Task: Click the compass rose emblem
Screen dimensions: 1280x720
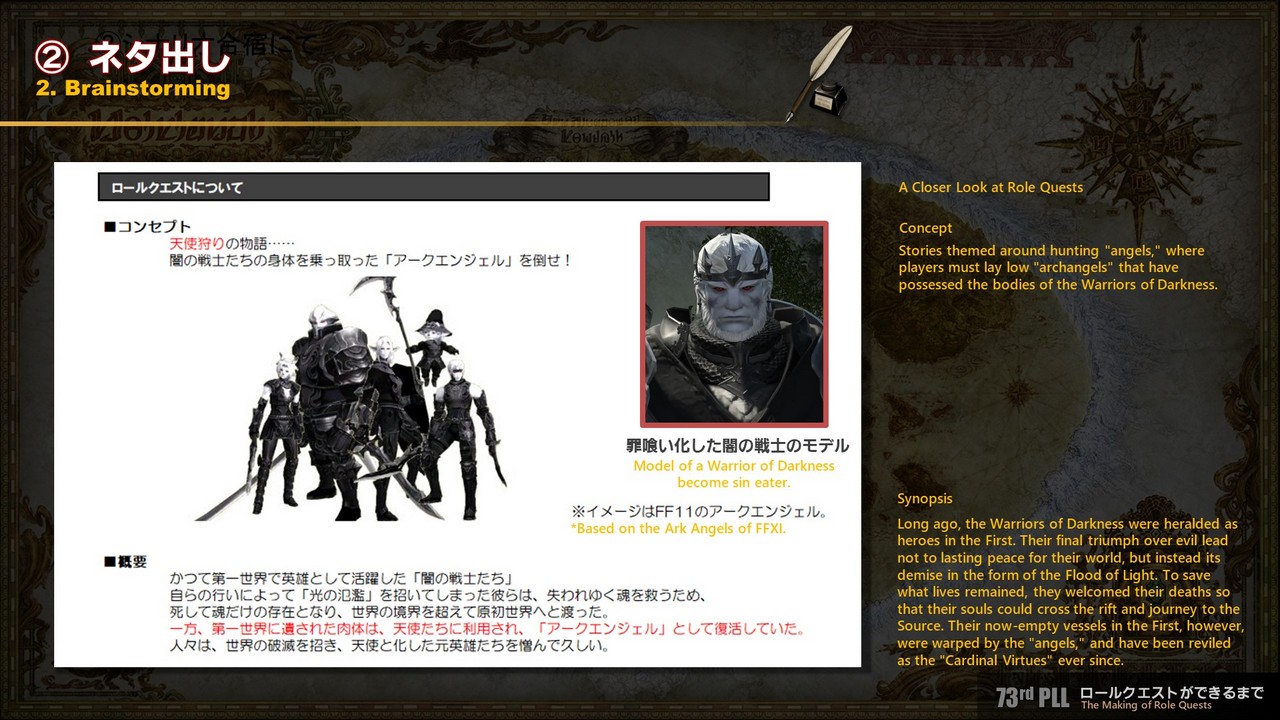Action: (x=1139, y=128)
